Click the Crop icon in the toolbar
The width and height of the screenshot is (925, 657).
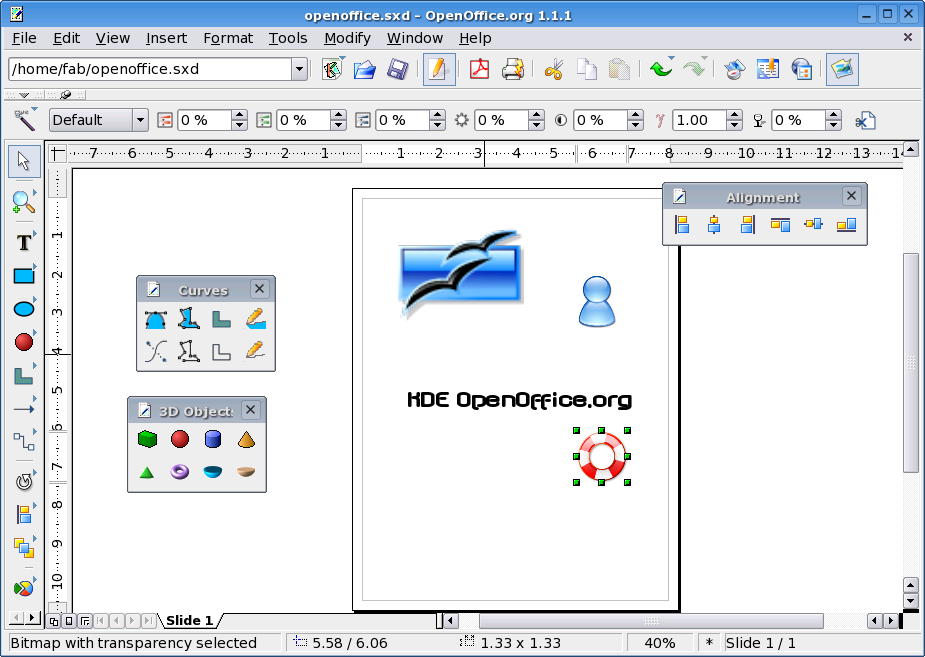[x=865, y=121]
